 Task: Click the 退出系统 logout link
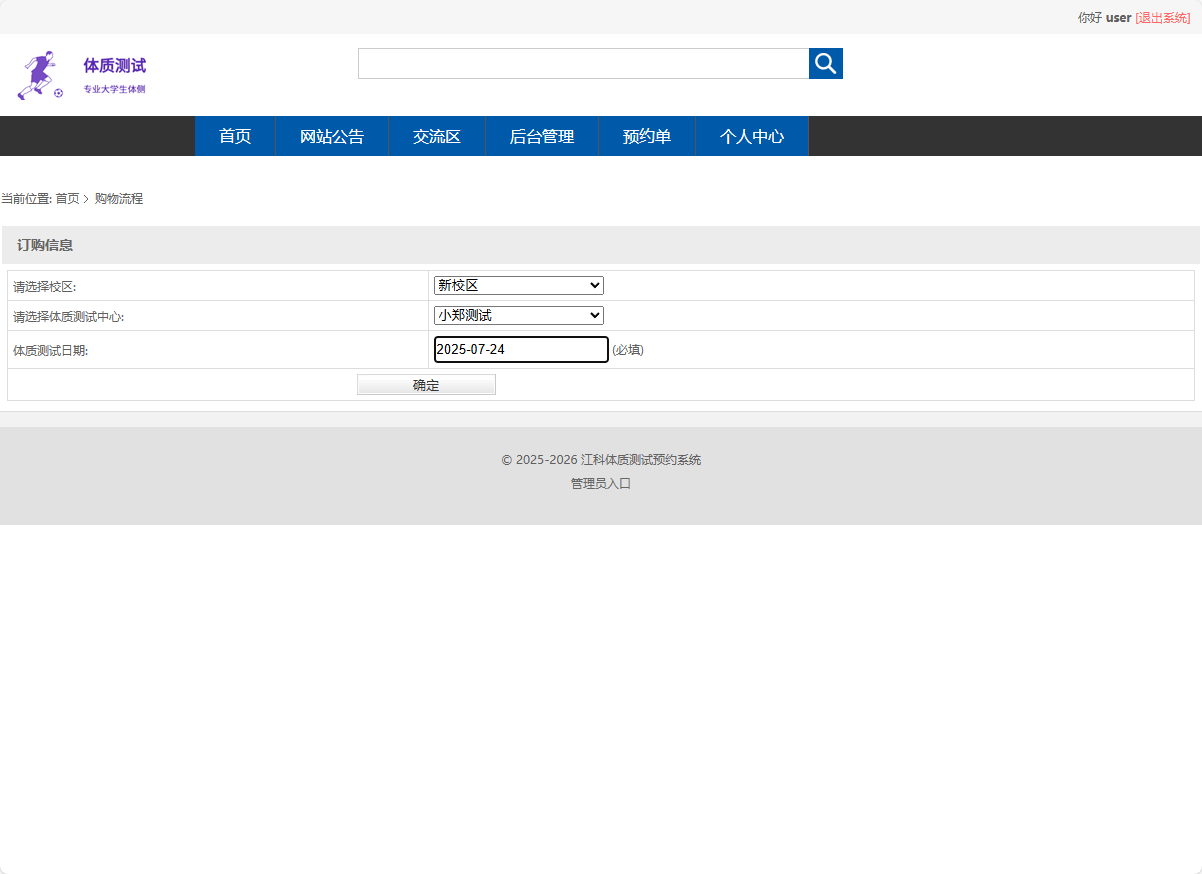coord(1163,18)
